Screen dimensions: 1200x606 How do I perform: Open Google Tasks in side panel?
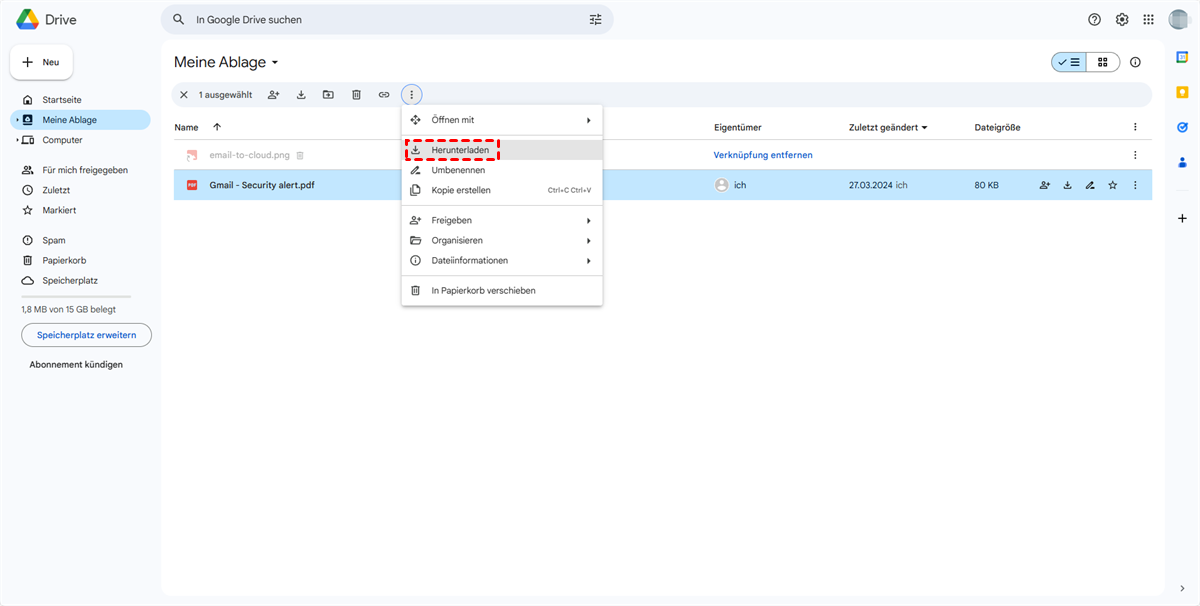pyautogui.click(x=1182, y=127)
